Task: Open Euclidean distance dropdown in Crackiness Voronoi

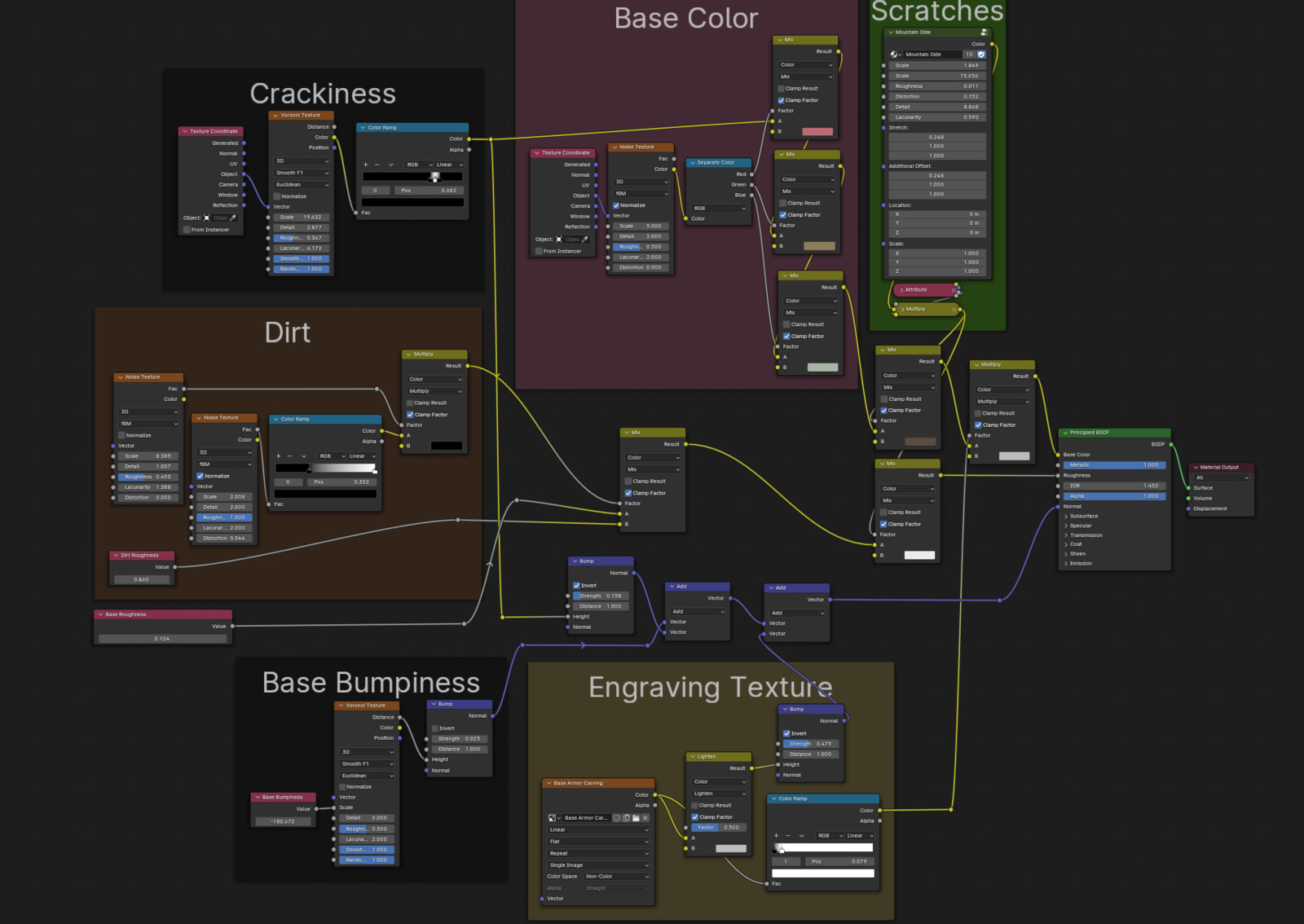Action: point(302,185)
